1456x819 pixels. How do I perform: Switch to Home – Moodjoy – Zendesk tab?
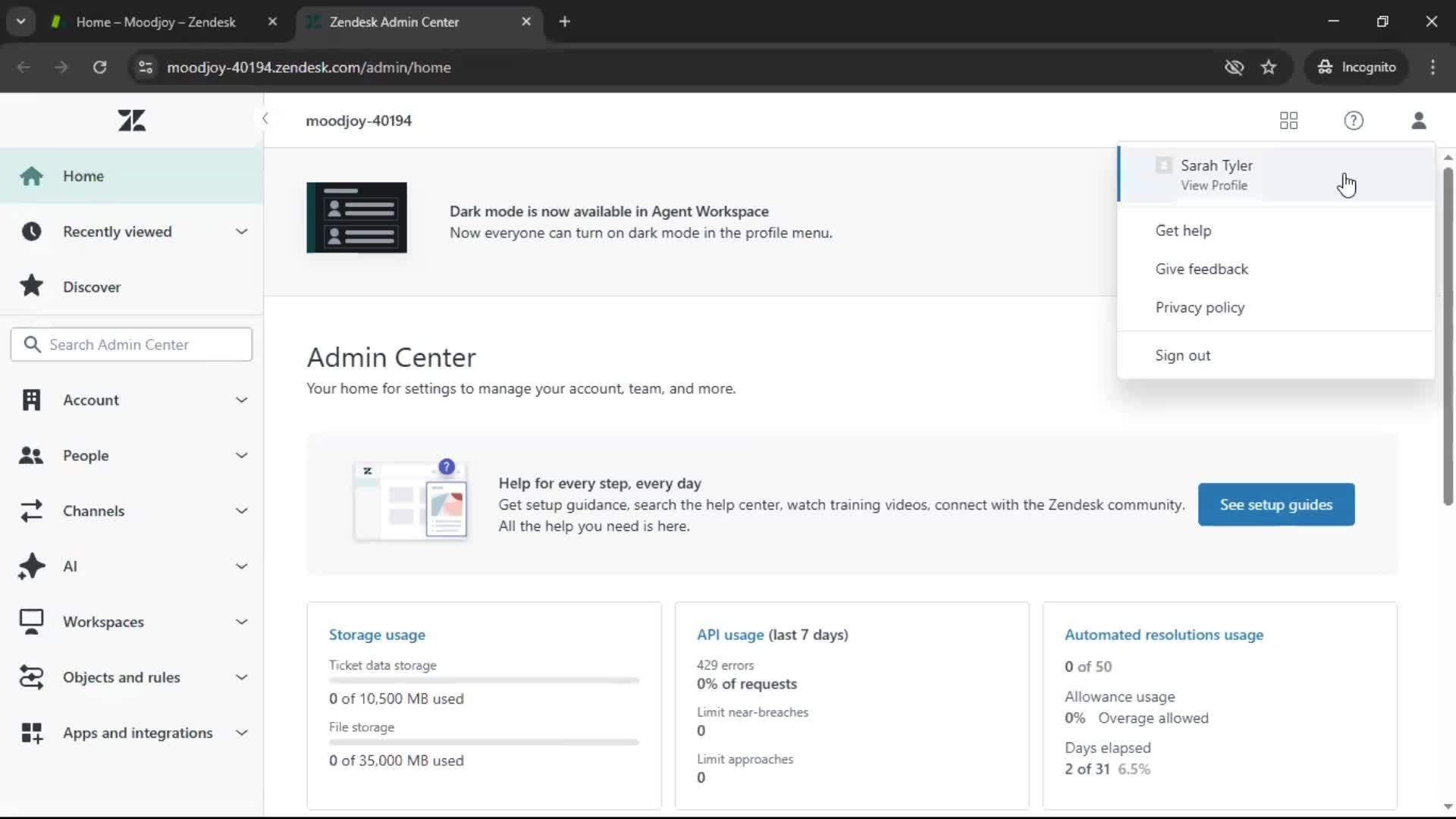pyautogui.click(x=155, y=22)
